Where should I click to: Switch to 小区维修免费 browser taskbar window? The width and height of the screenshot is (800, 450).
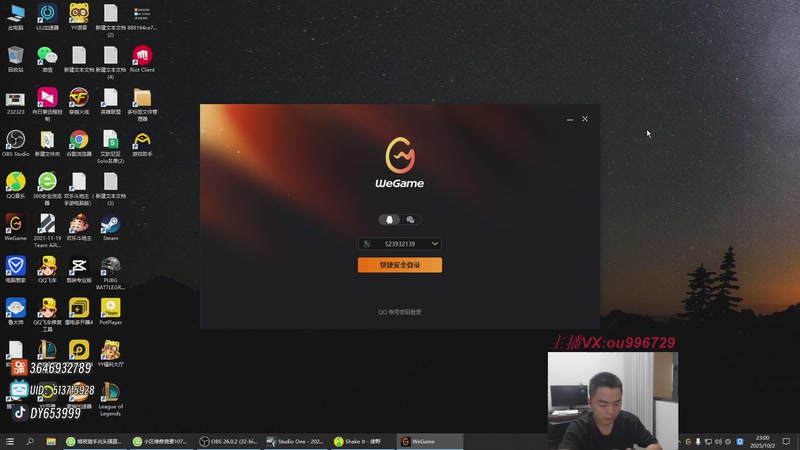coord(162,441)
